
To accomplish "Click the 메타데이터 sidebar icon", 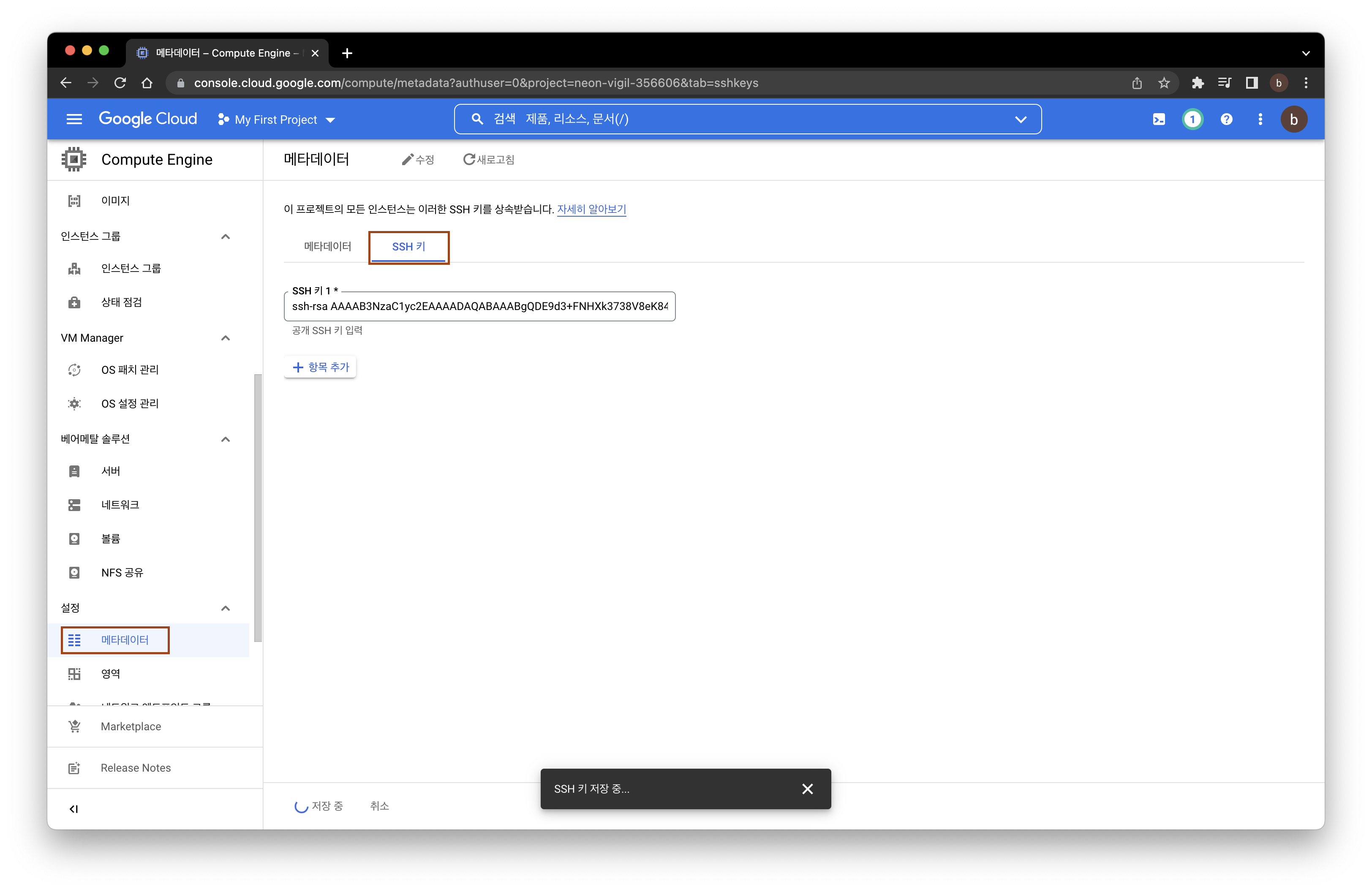I will 75,640.
